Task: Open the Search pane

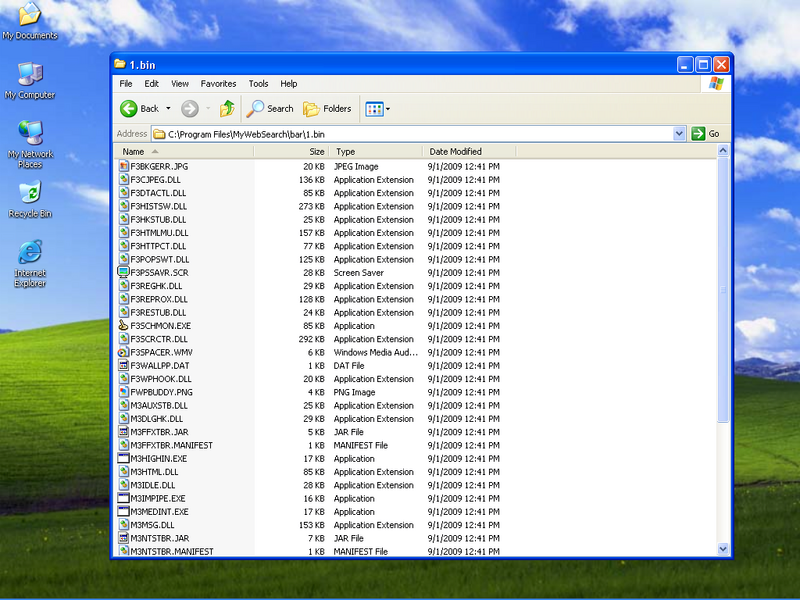Action: (x=270, y=109)
